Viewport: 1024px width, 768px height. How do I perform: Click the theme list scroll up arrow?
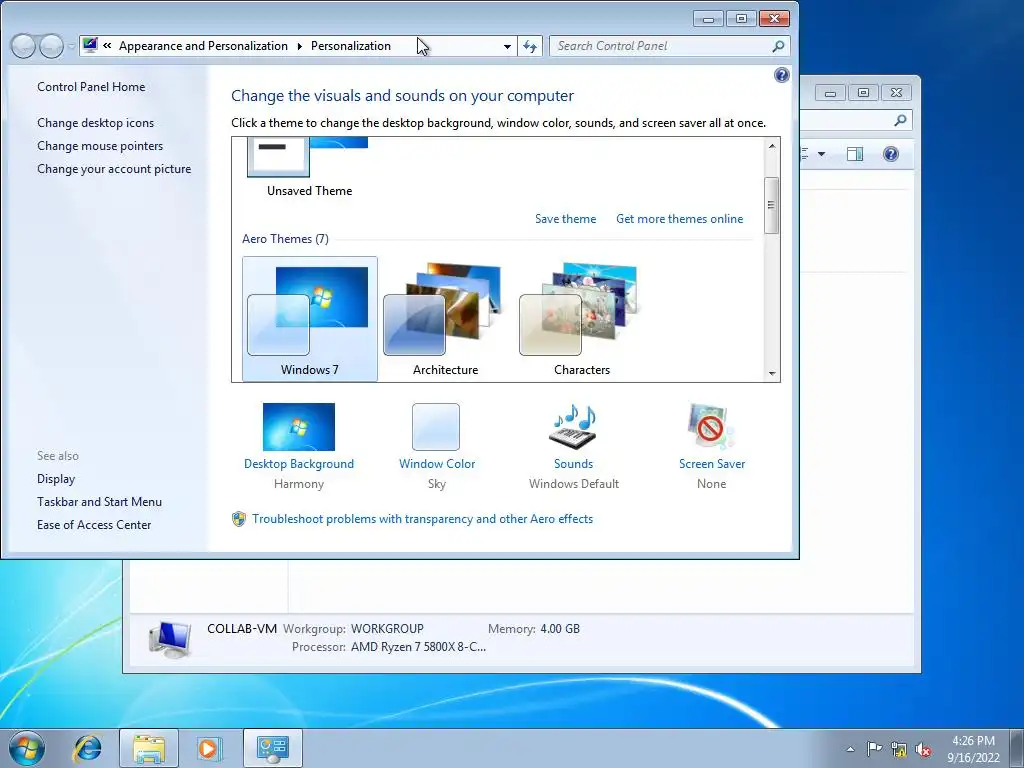point(772,146)
